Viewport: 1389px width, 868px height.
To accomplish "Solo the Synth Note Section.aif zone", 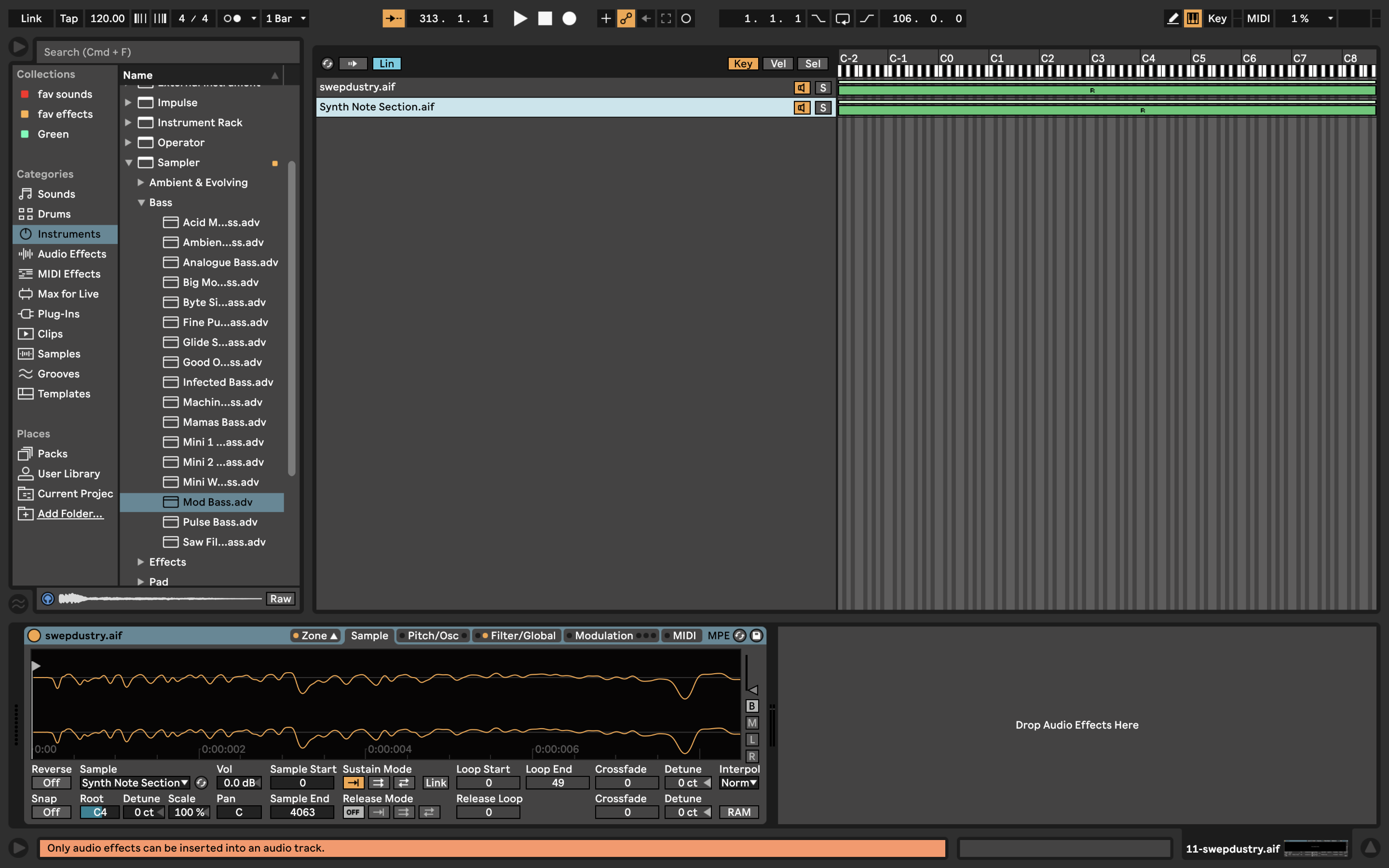I will pos(822,108).
